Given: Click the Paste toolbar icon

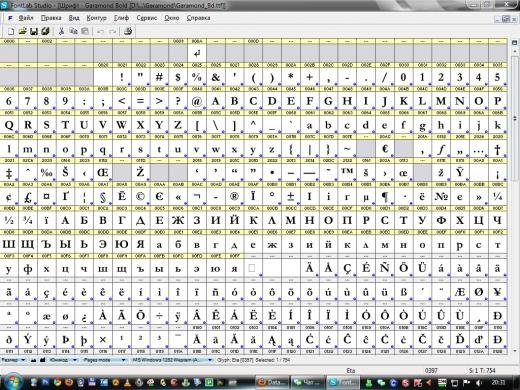Looking at the screenshot, I should (85, 31).
